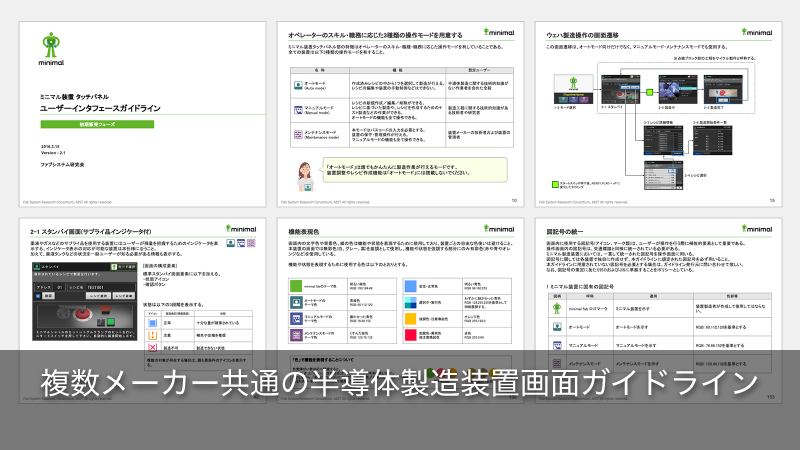Screen dimensions: 800x450
Task: Click the orange warning status icon
Action: [153, 335]
